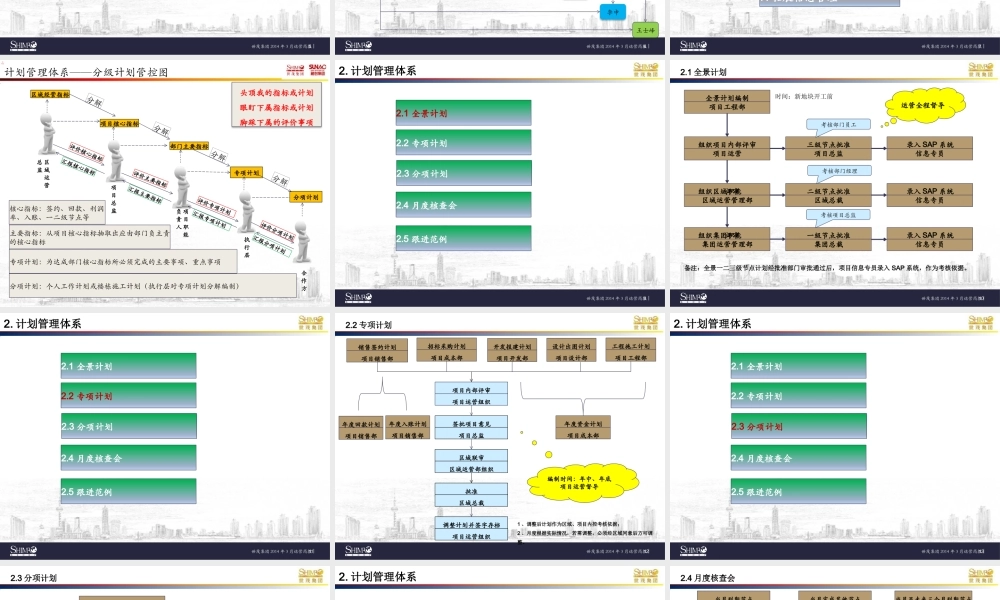Select the 招标采购计划 项目成本部 box
The height and width of the screenshot is (600, 1000).
[x=446, y=351]
